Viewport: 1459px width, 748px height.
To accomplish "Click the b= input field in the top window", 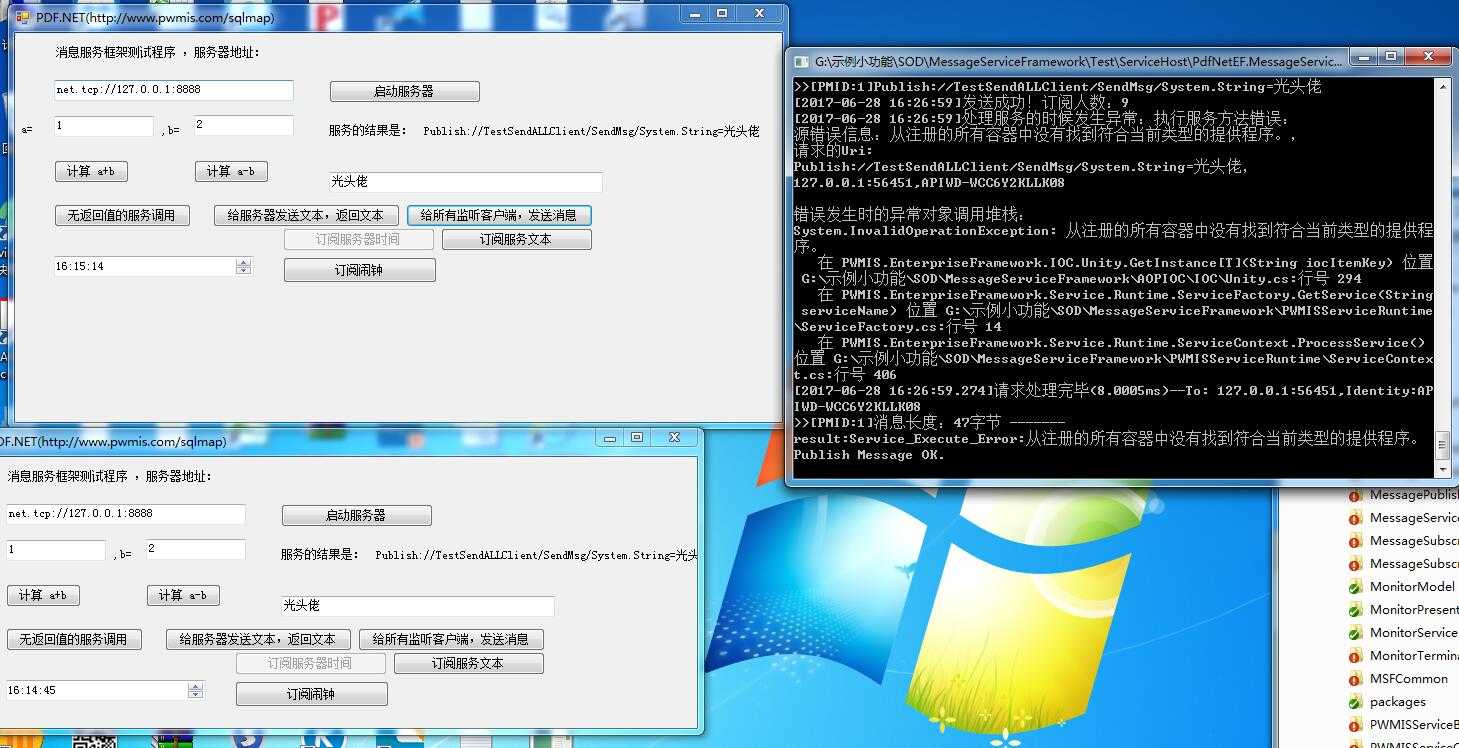I will pyautogui.click(x=244, y=125).
